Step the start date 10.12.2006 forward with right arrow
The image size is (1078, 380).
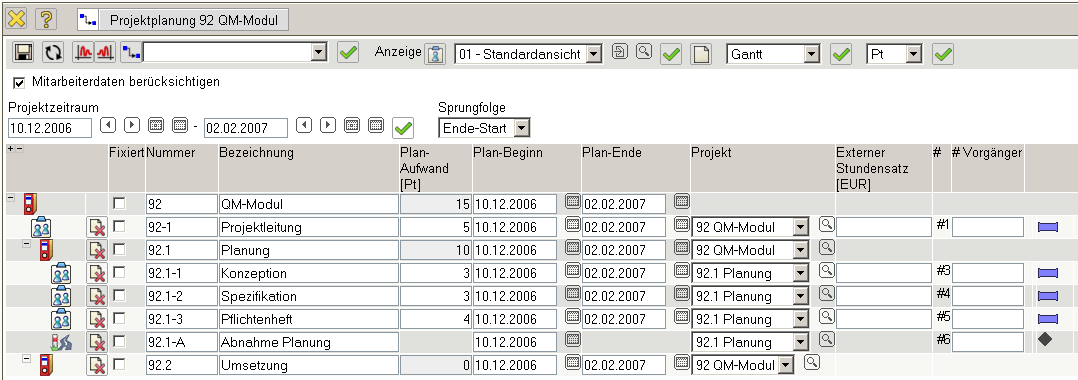[x=132, y=124]
